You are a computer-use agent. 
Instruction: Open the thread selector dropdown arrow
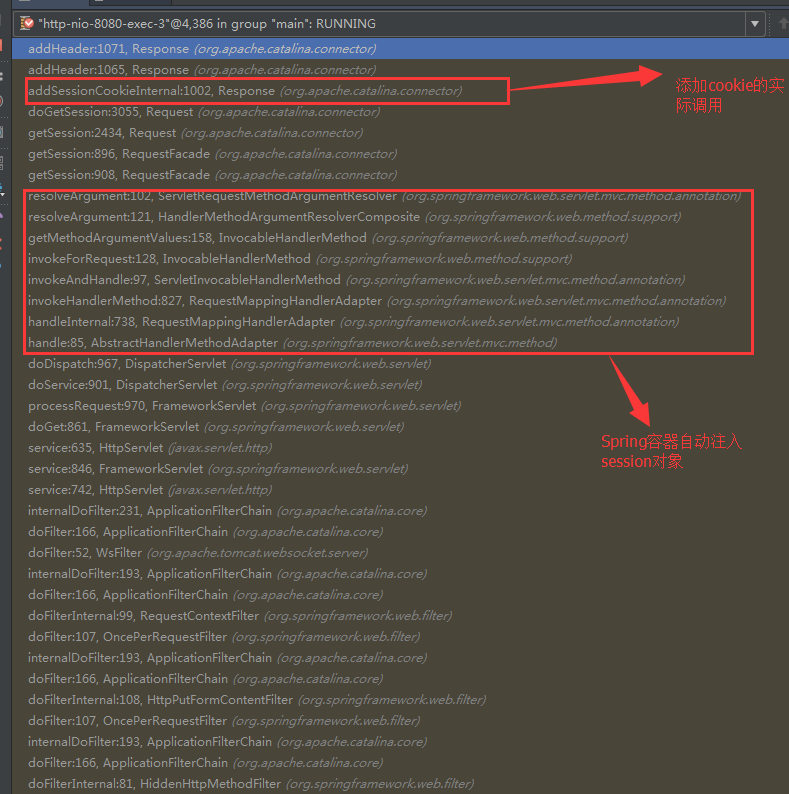click(x=755, y=24)
